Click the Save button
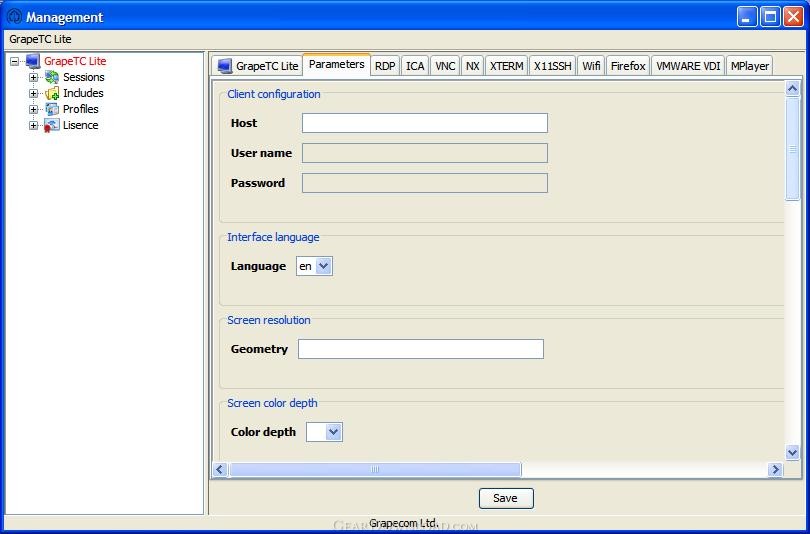The image size is (810, 534). point(506,498)
